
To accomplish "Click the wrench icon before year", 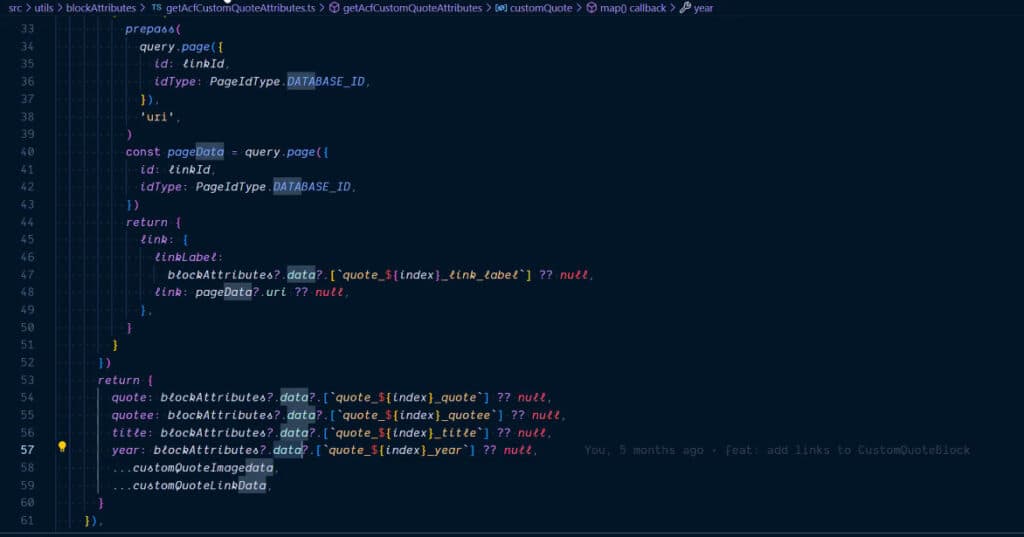I will tap(685, 8).
